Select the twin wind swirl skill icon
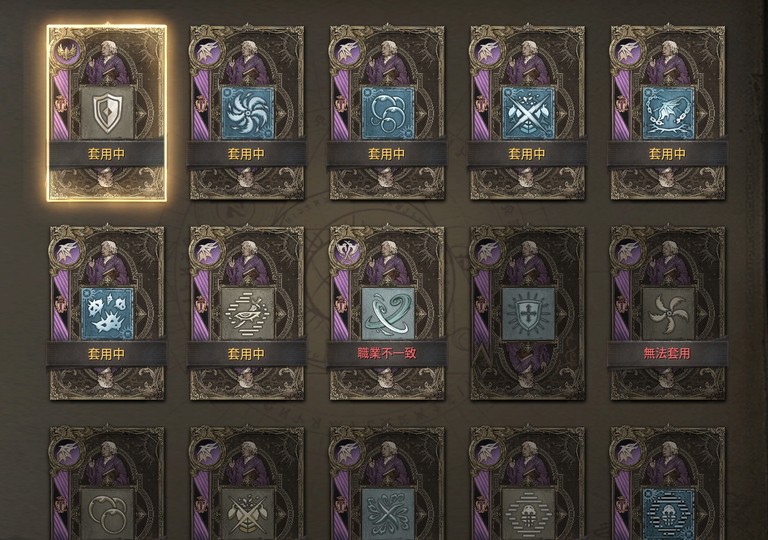The image size is (768, 540). (387, 314)
